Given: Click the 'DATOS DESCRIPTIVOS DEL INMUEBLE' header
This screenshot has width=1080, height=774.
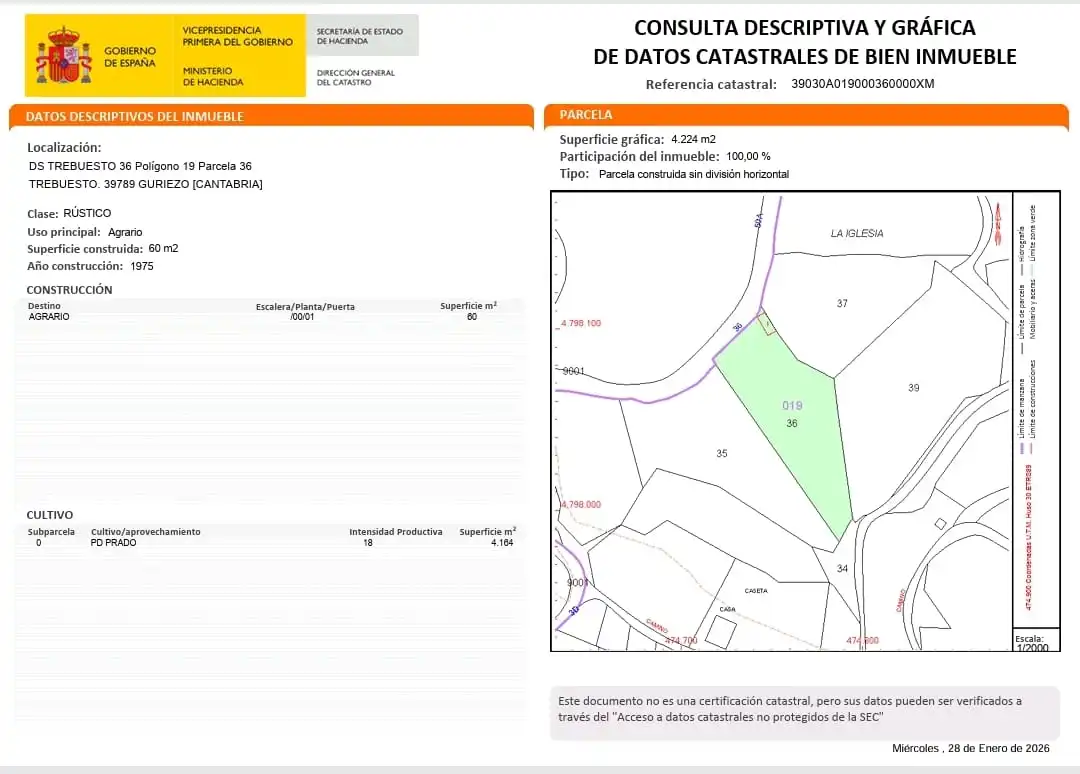Looking at the screenshot, I should point(135,116).
